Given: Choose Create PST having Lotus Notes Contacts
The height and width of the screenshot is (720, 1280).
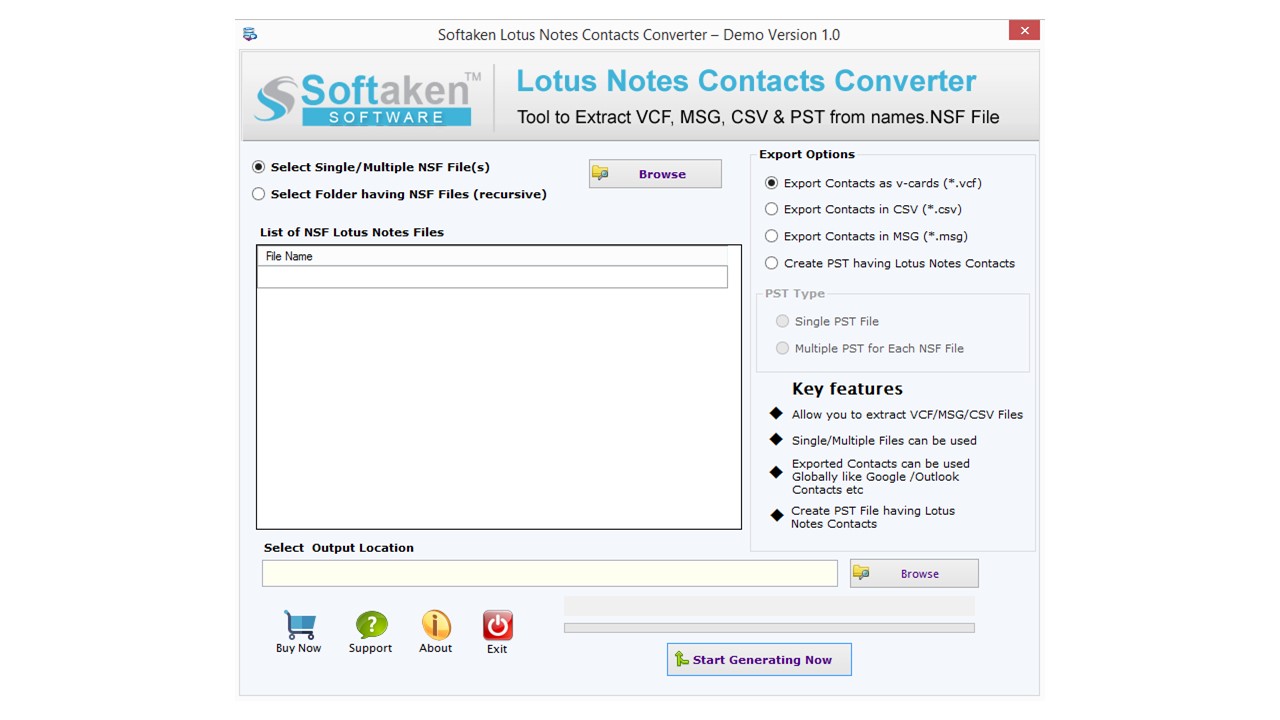Looking at the screenshot, I should click(x=771, y=263).
